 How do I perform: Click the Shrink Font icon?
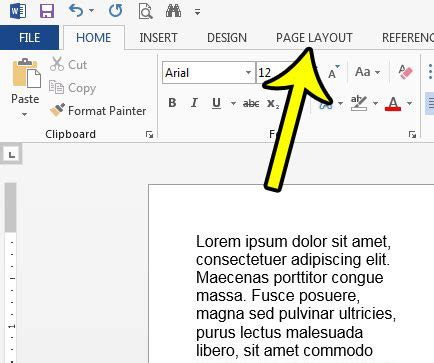(x=334, y=72)
